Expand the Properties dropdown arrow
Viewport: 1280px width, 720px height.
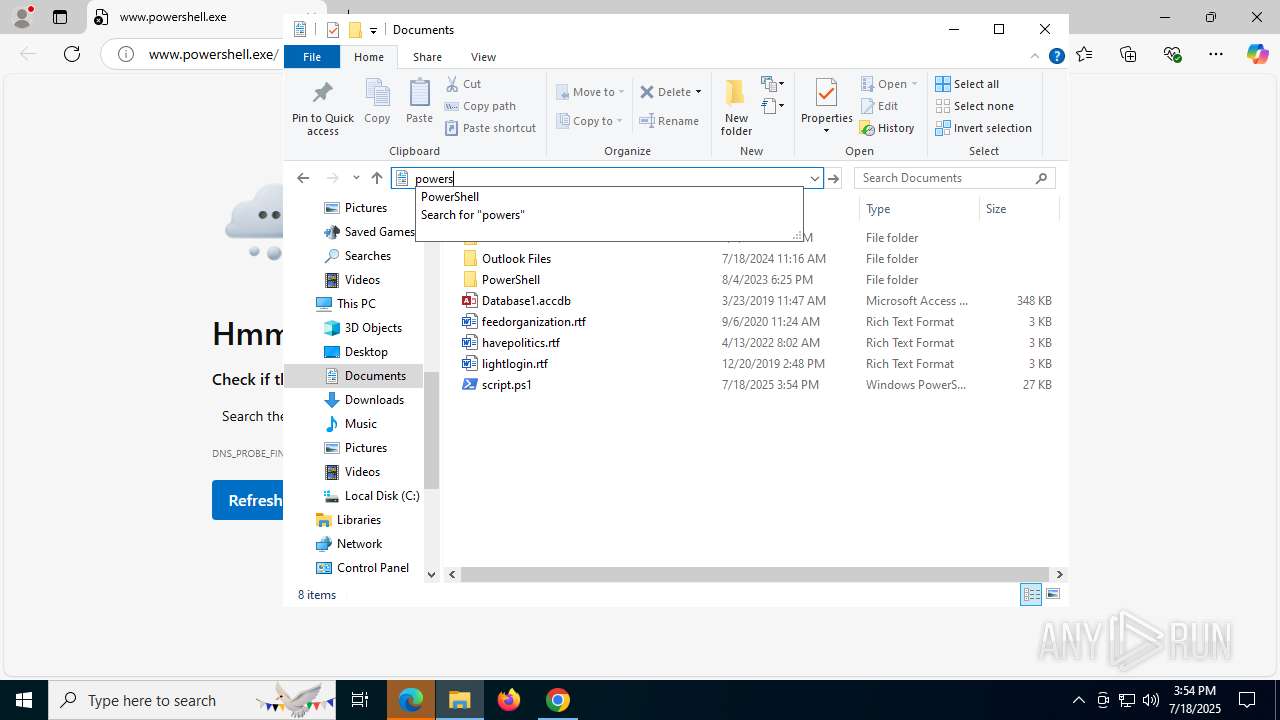point(826,131)
